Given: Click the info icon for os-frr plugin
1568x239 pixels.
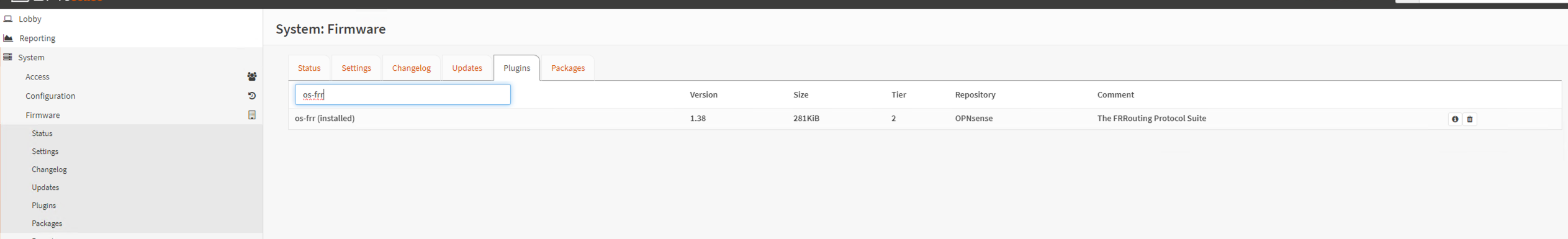Looking at the screenshot, I should (x=1454, y=119).
